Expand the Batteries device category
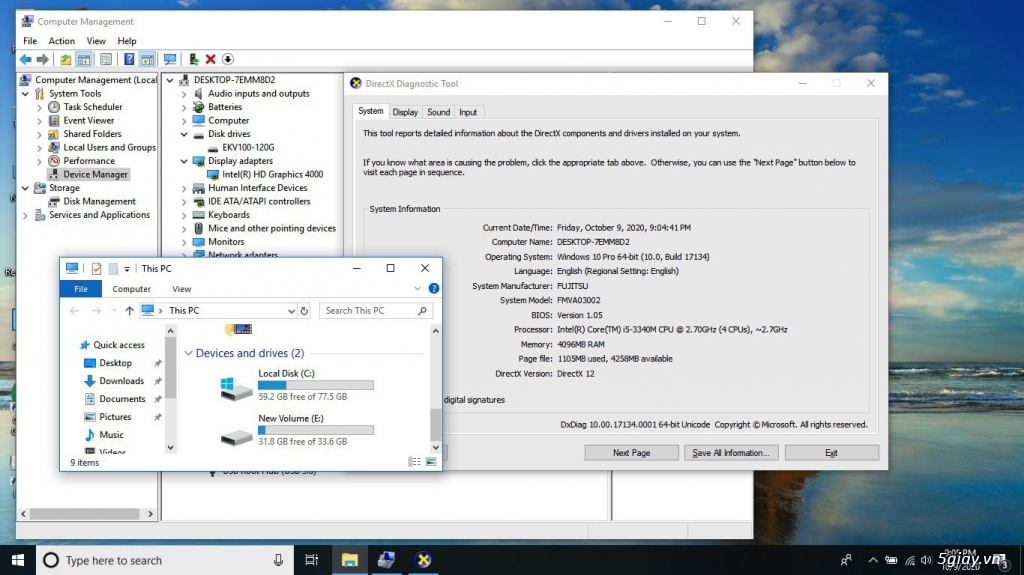 click(x=184, y=107)
